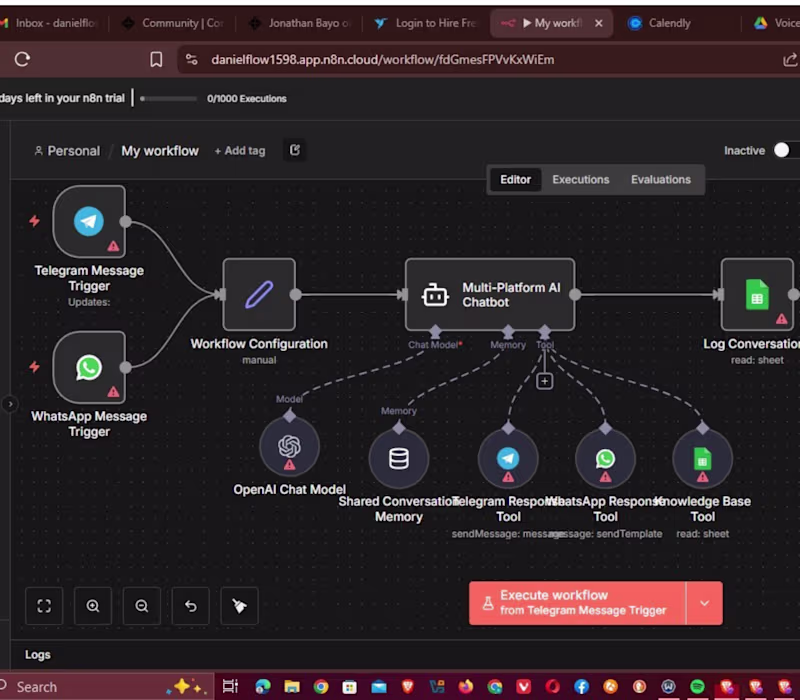Select the WhatsApp Message Trigger node
Viewport: 800px width, 700px height.
(x=89, y=367)
